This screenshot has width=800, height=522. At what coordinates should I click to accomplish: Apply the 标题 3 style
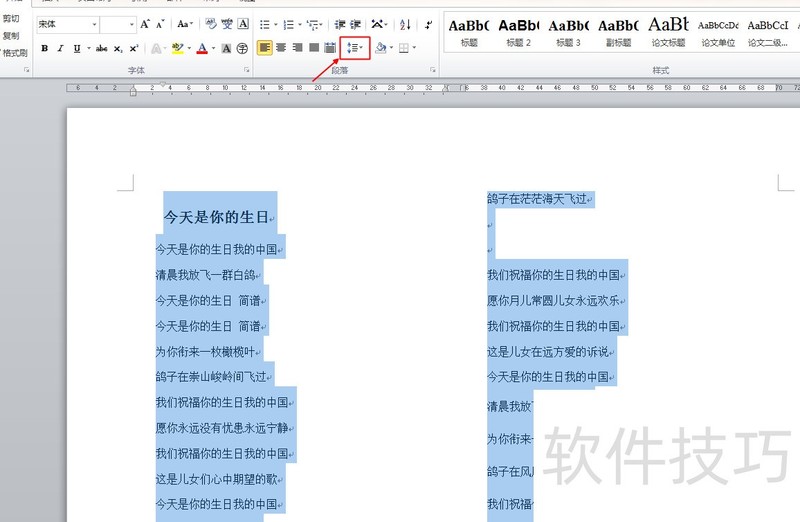pos(568,32)
